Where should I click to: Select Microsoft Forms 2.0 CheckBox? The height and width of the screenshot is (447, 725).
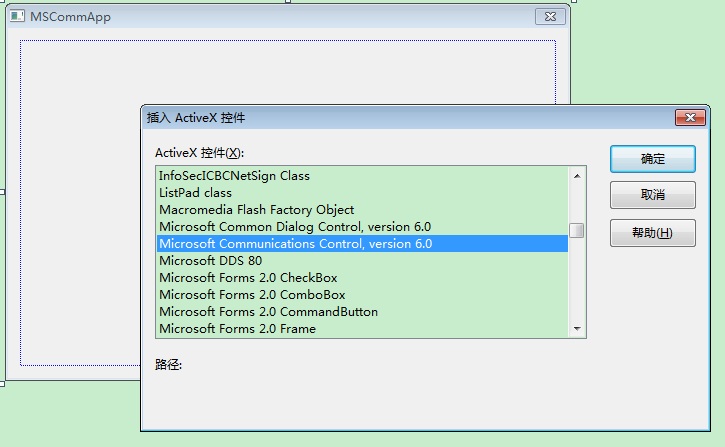[x=362, y=278]
